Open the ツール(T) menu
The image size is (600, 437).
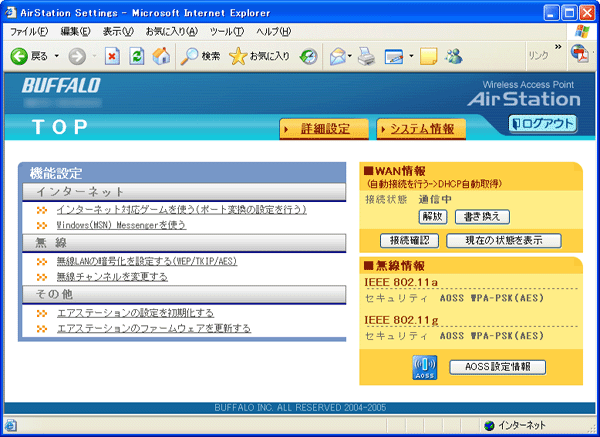(227, 32)
